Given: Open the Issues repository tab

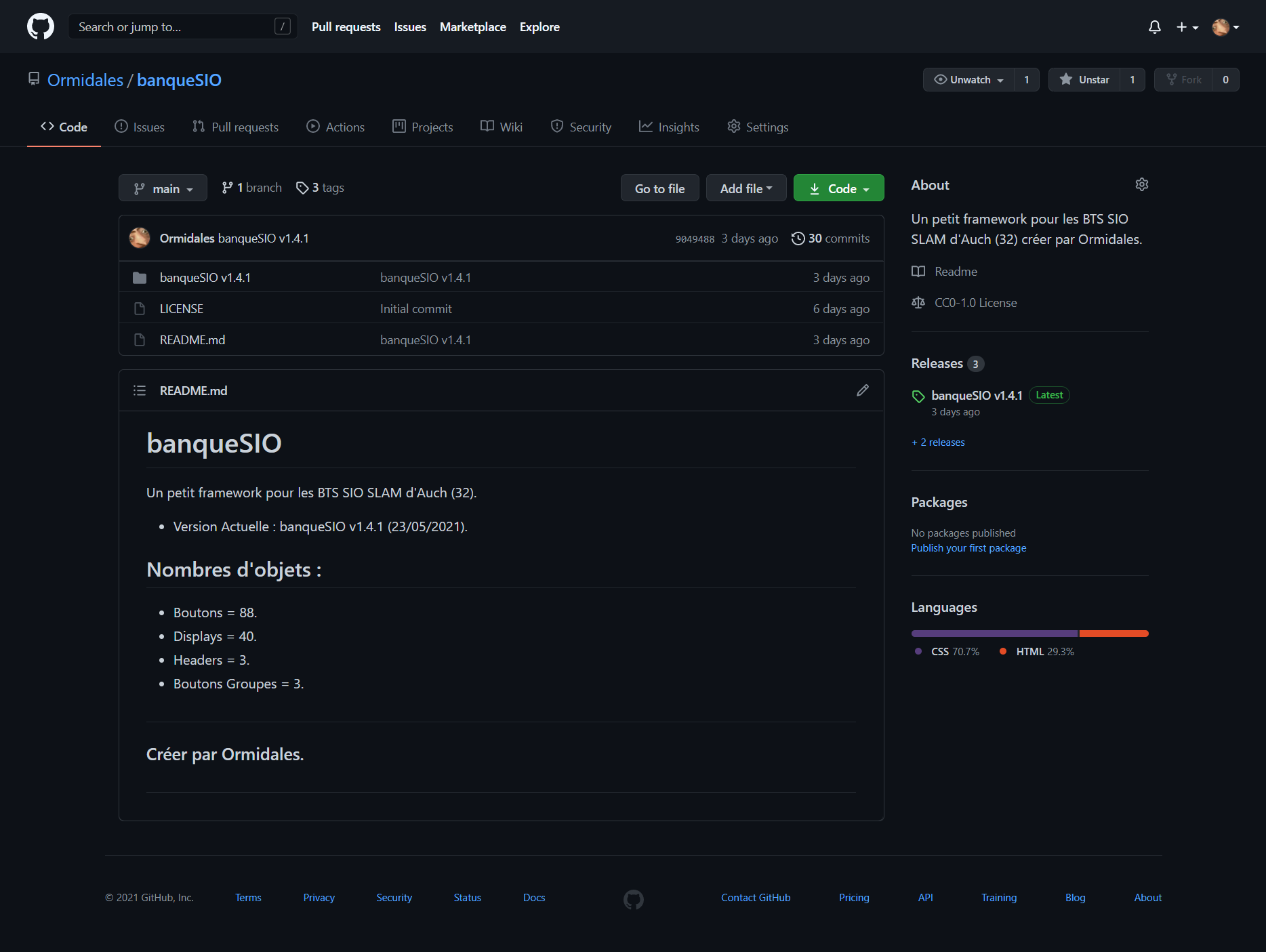Looking at the screenshot, I should click(x=140, y=127).
